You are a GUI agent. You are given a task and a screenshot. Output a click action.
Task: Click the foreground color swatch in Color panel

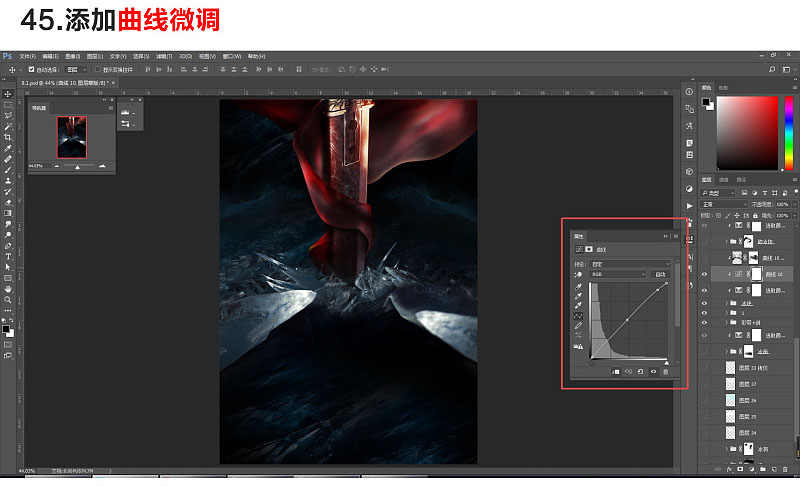[x=706, y=102]
